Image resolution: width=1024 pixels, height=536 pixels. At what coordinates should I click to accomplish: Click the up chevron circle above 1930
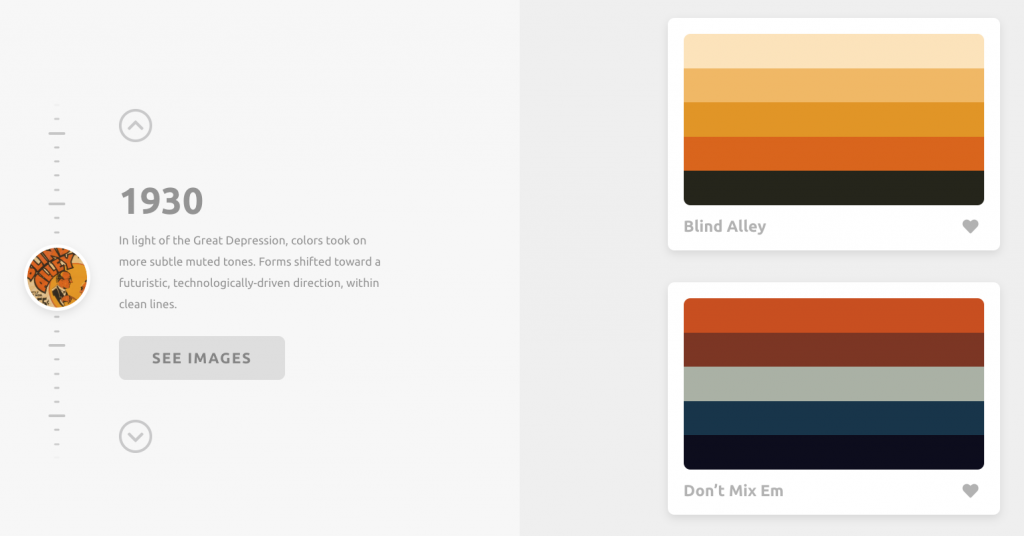point(135,125)
